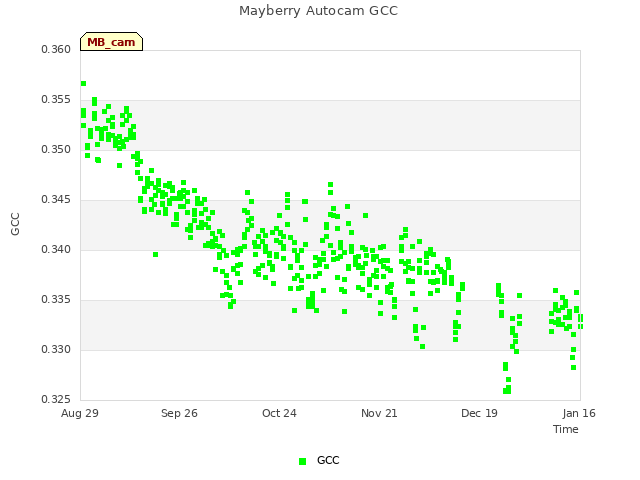Image resolution: width=640 pixels, height=480 pixels.
Task: Select the 0.350 y-axis tick label
Action: (56, 150)
